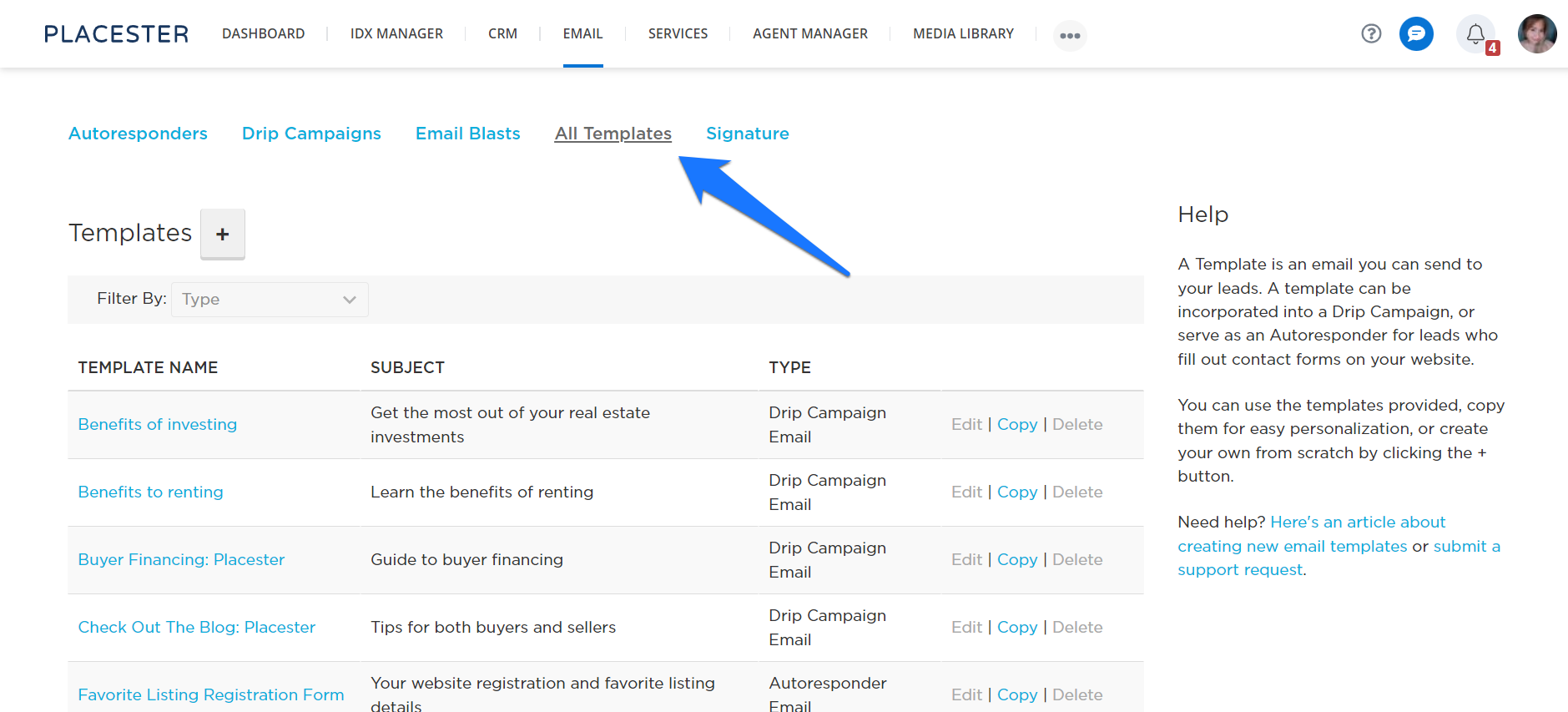This screenshot has width=1568, height=712.
Task: Open Media Library navigation item
Action: tap(963, 33)
